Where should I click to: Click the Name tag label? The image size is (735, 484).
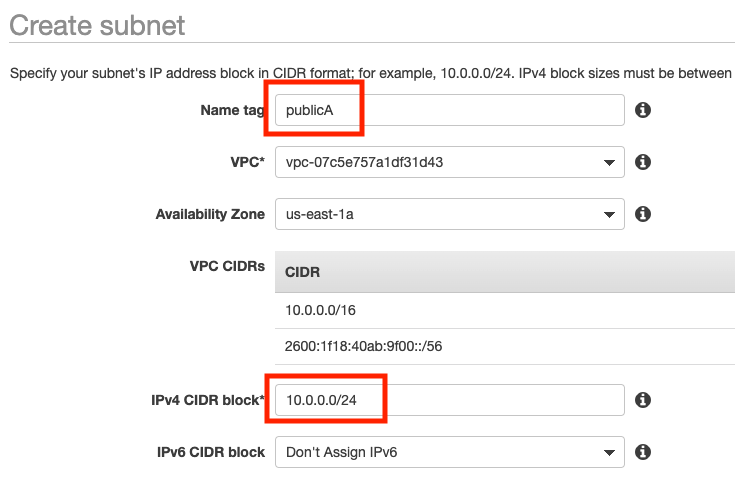(x=233, y=110)
